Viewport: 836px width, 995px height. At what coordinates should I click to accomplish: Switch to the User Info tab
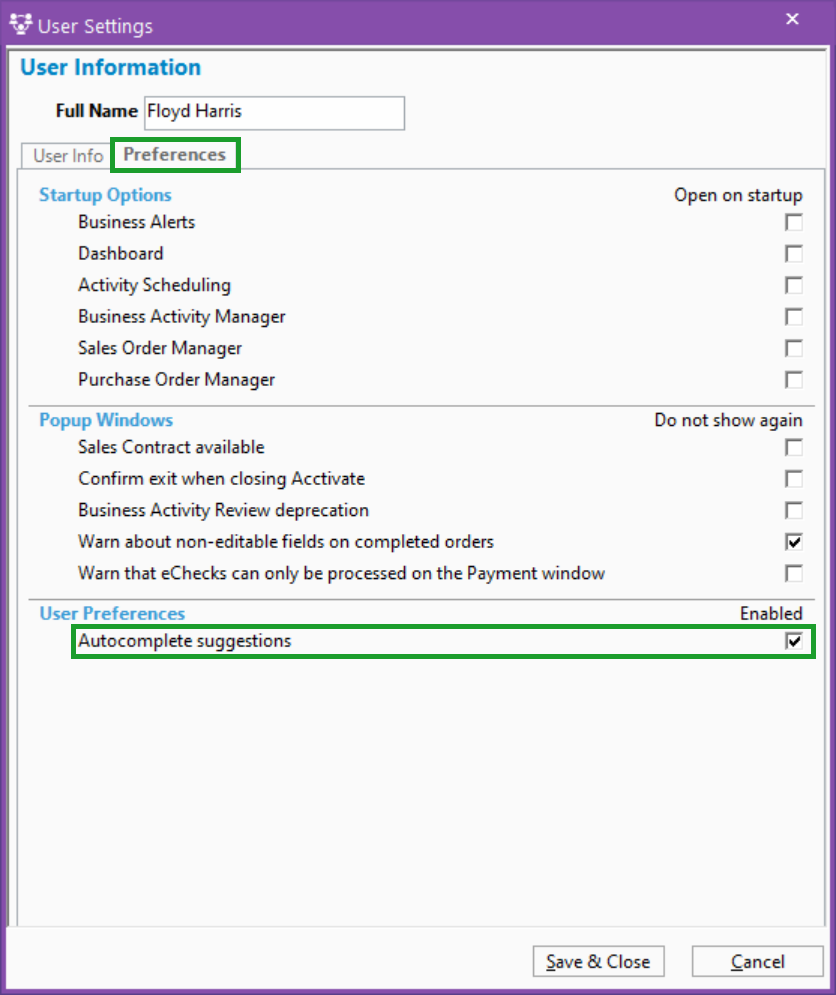pyautogui.click(x=65, y=156)
